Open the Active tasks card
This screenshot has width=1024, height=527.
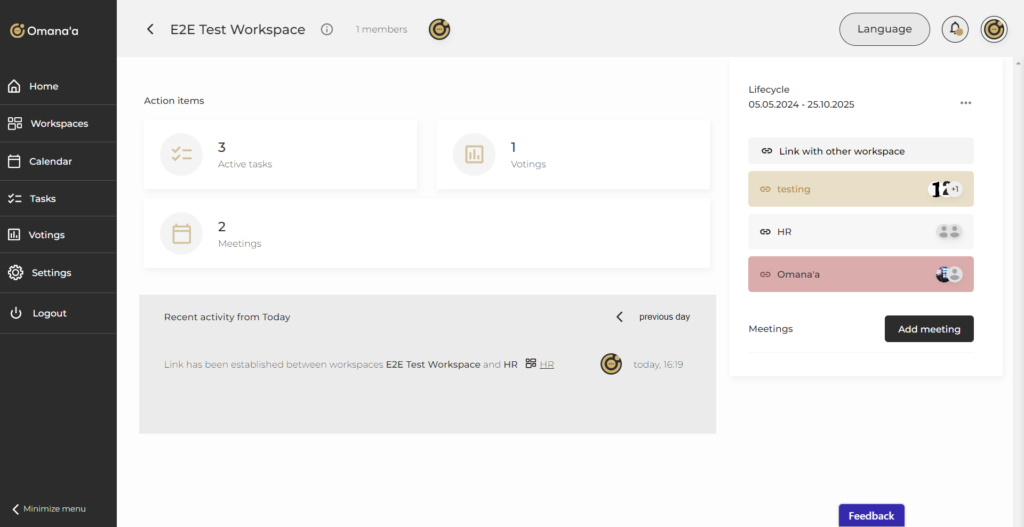pyautogui.click(x=280, y=154)
